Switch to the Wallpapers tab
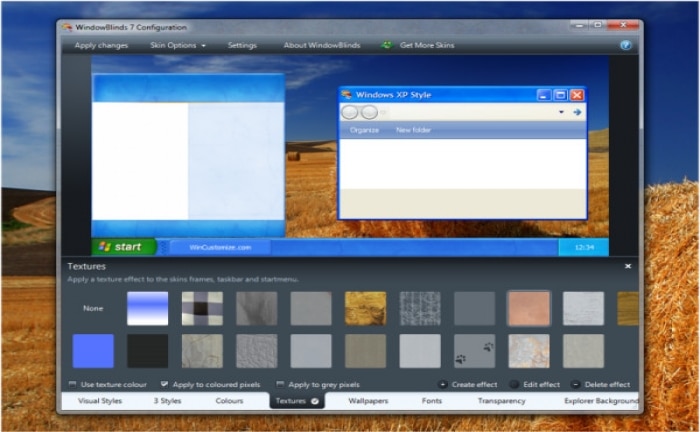Image resolution: width=700 pixels, height=432 pixels. click(x=368, y=401)
